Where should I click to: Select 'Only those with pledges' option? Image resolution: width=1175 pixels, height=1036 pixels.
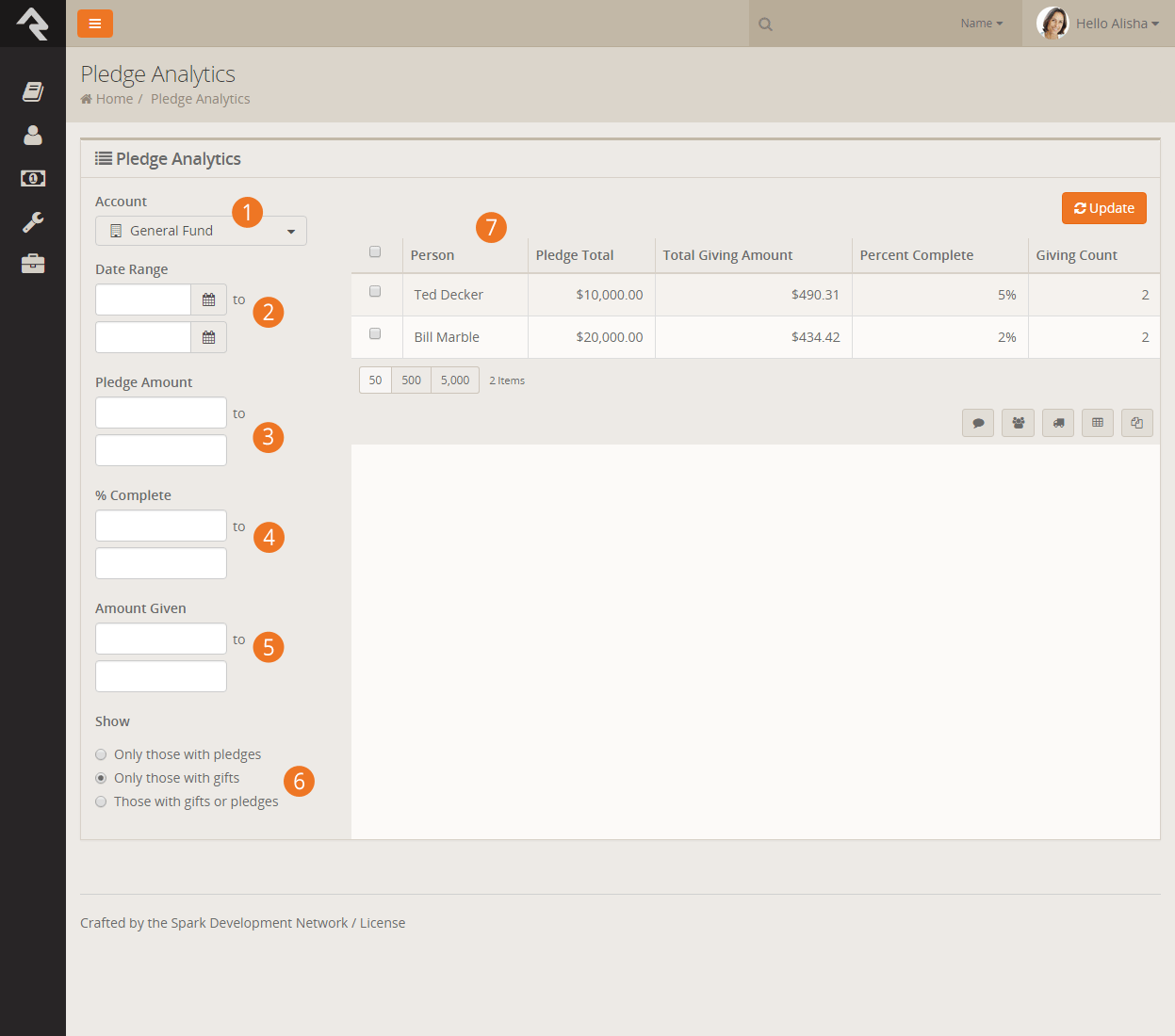point(101,754)
